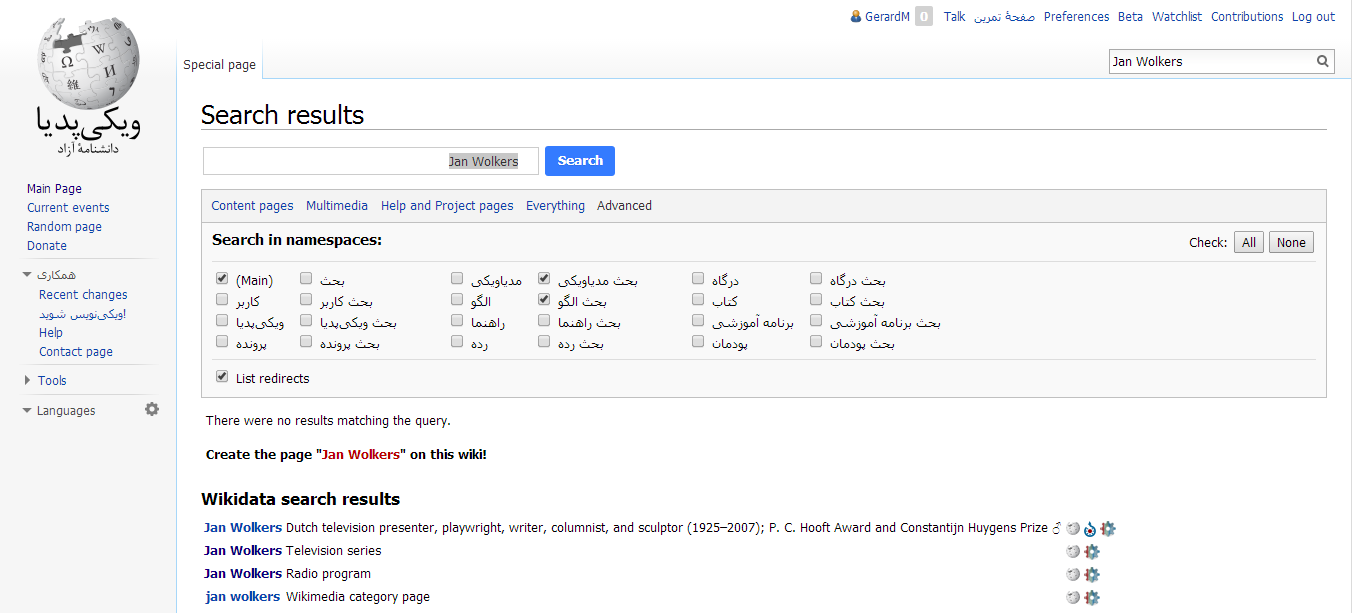
Task: Click the main search query input field
Action: (370, 161)
